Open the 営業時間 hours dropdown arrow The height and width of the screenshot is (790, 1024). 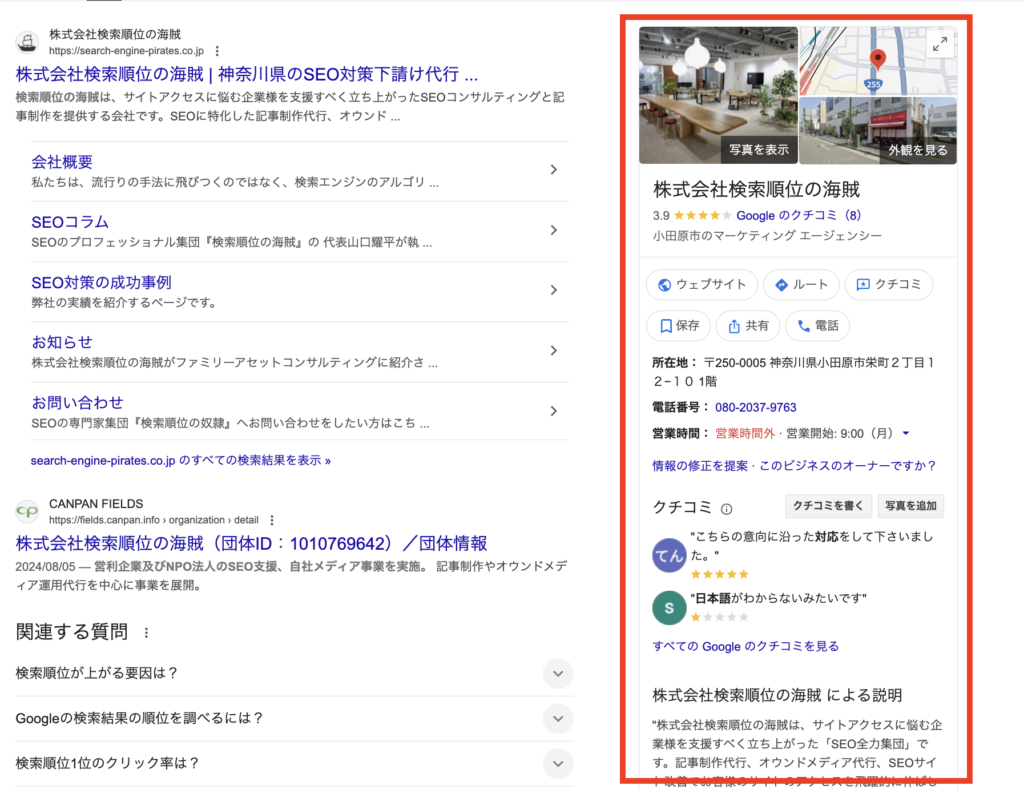(906, 433)
